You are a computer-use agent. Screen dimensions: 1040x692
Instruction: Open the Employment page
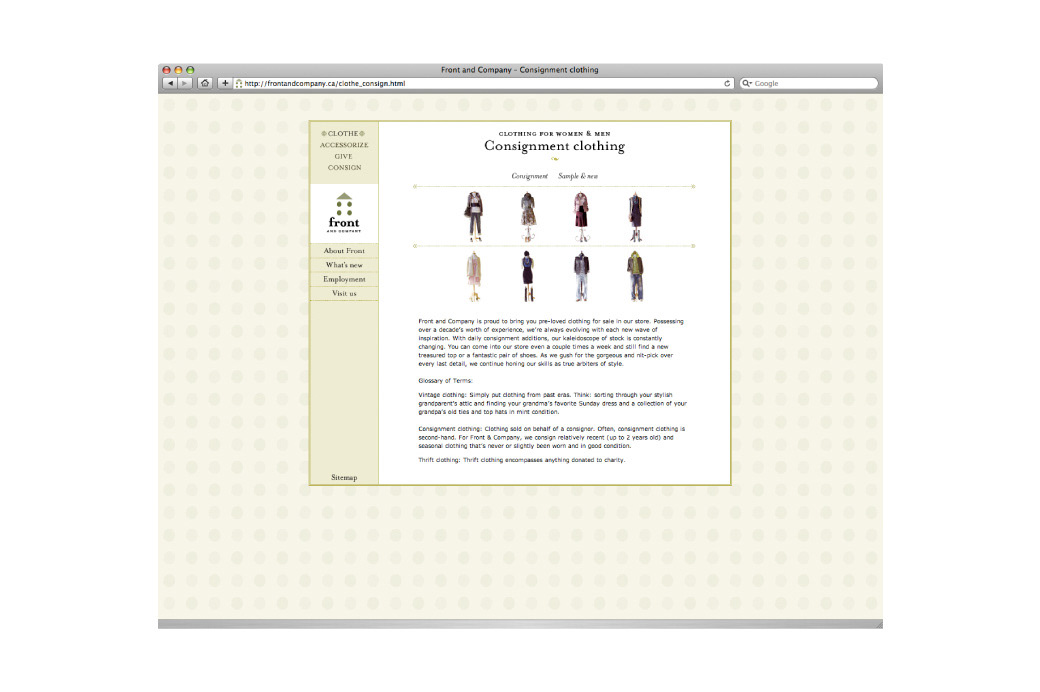tap(344, 279)
